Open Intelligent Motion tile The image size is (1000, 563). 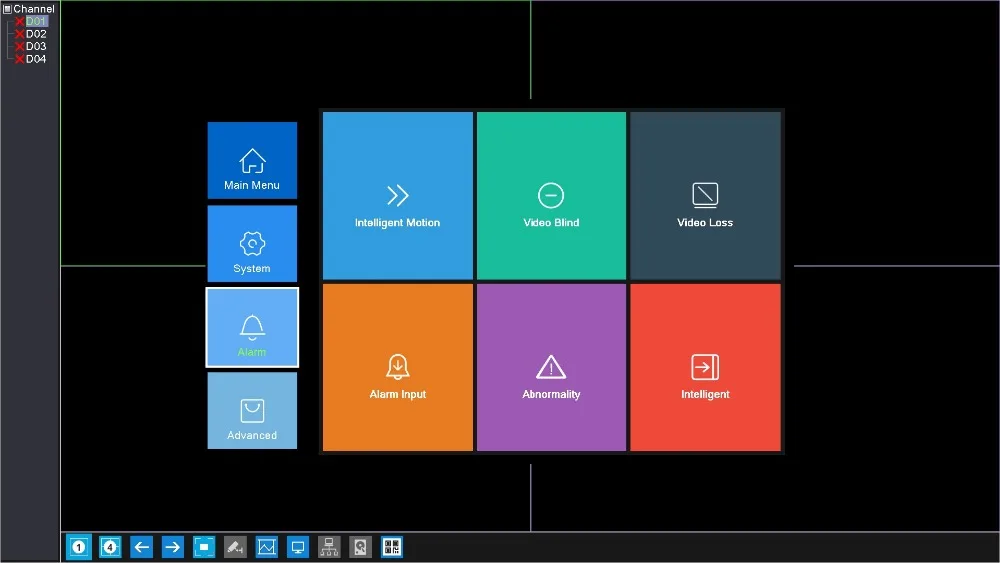tap(398, 196)
